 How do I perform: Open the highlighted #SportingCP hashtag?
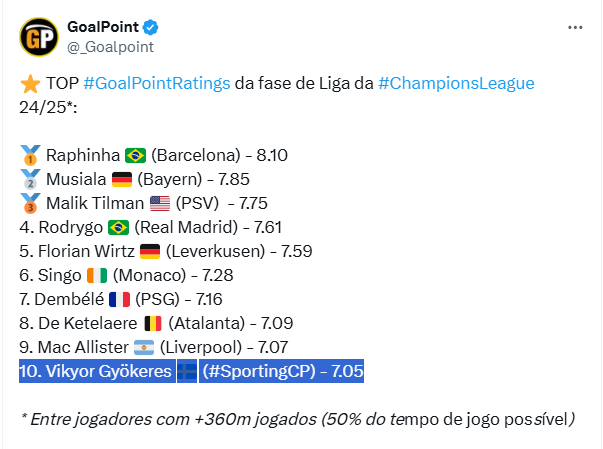[x=259, y=371]
